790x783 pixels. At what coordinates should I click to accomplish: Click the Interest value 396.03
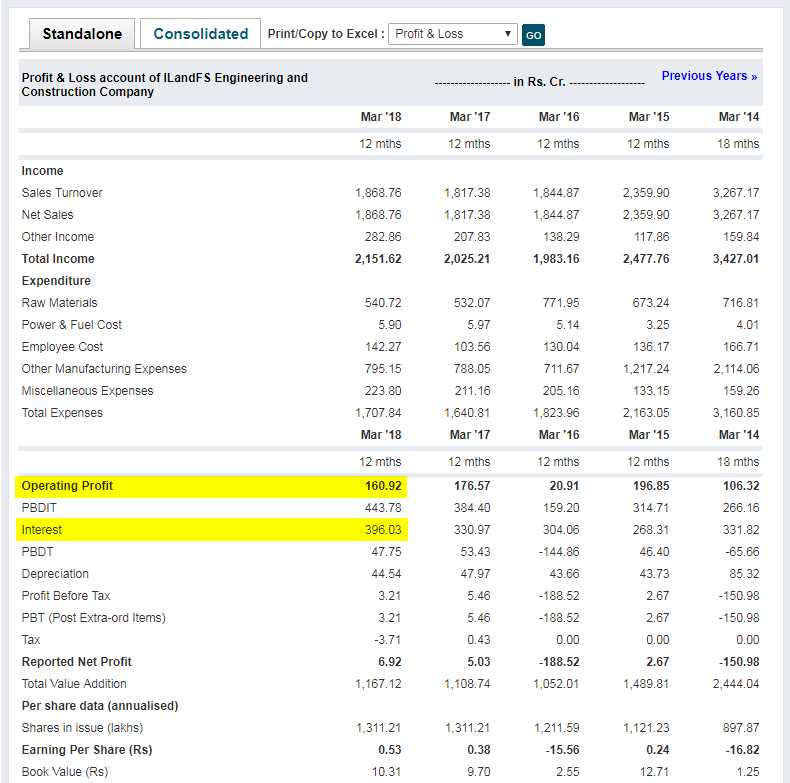click(383, 530)
